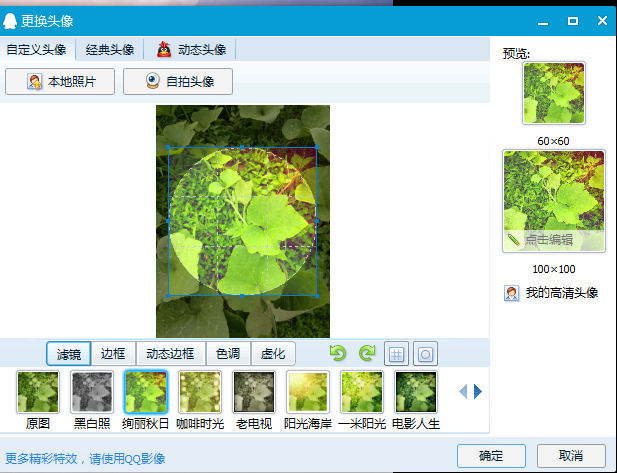Click the 60×60 size label
Viewport: 617px width, 473px height.
coord(553,141)
